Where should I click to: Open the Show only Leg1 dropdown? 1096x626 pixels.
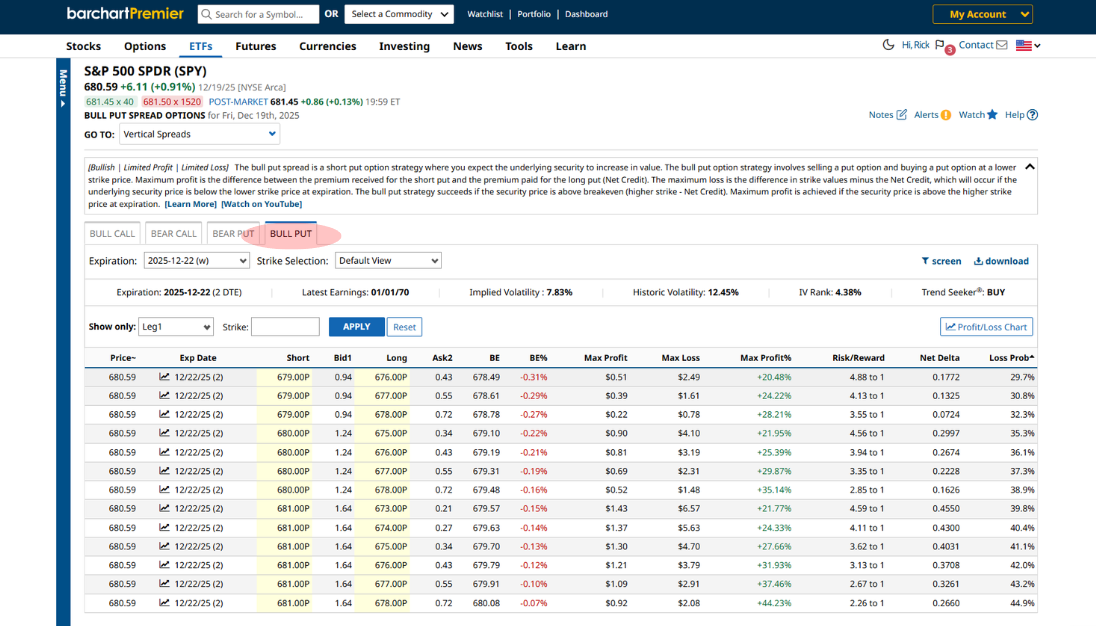pos(177,327)
